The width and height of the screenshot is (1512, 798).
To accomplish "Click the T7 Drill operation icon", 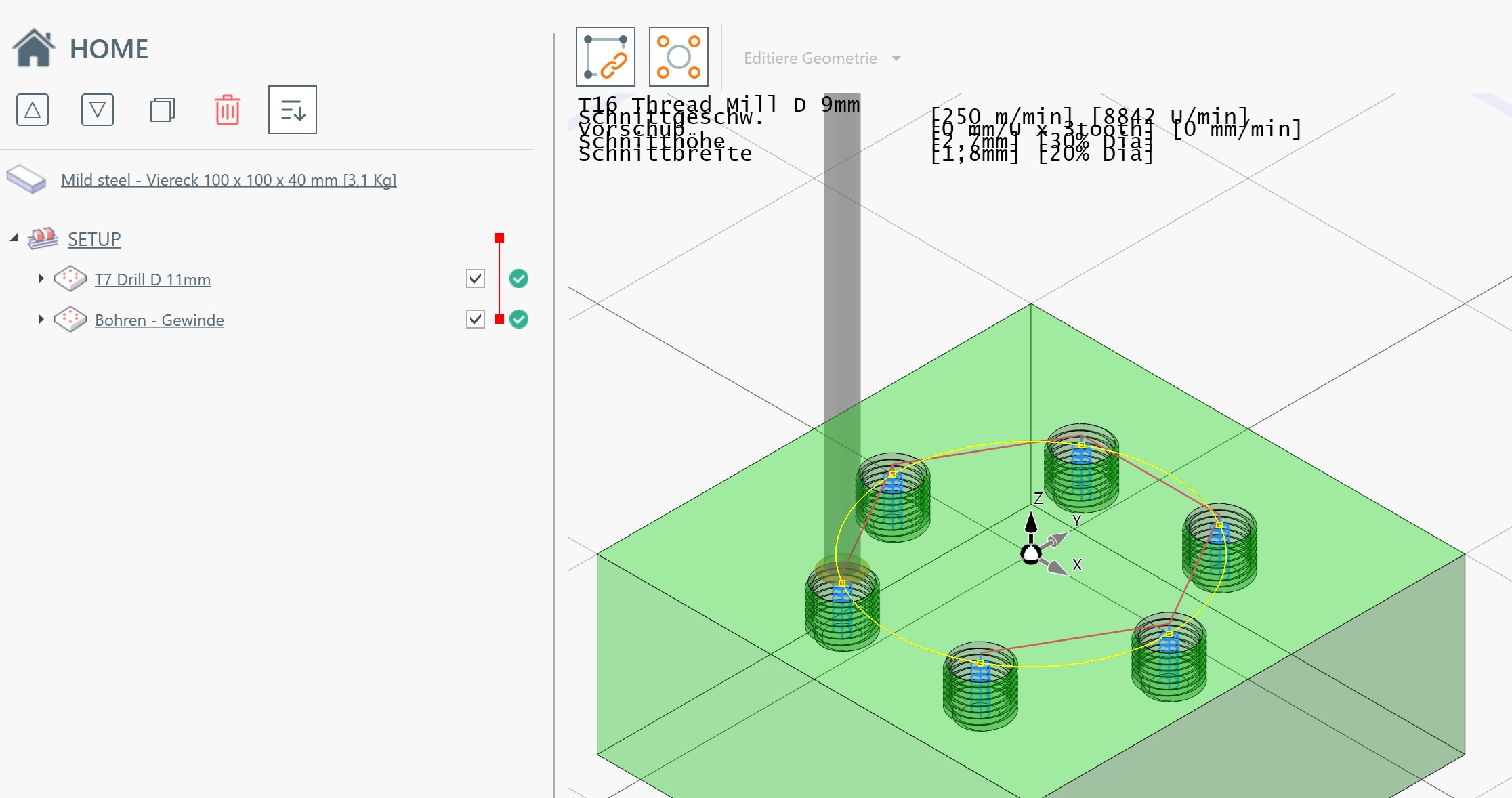I will [70, 278].
